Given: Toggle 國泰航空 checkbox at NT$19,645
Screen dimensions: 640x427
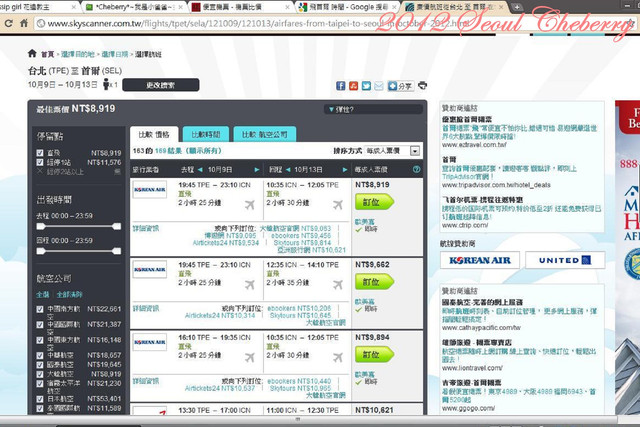Looking at the screenshot, I should click(40, 365).
